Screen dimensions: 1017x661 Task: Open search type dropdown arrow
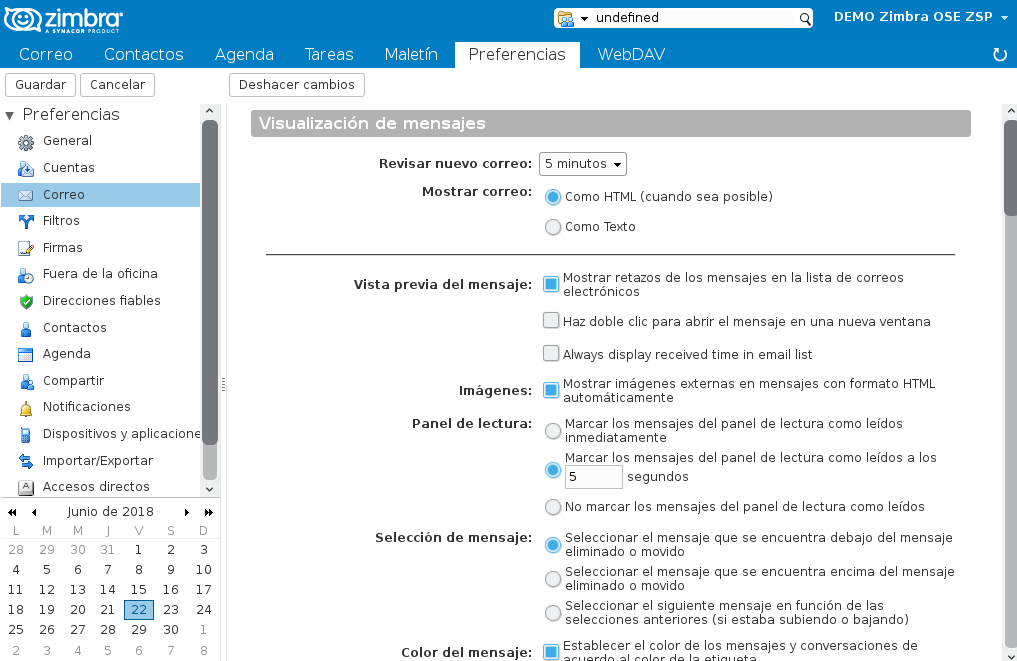coord(584,19)
